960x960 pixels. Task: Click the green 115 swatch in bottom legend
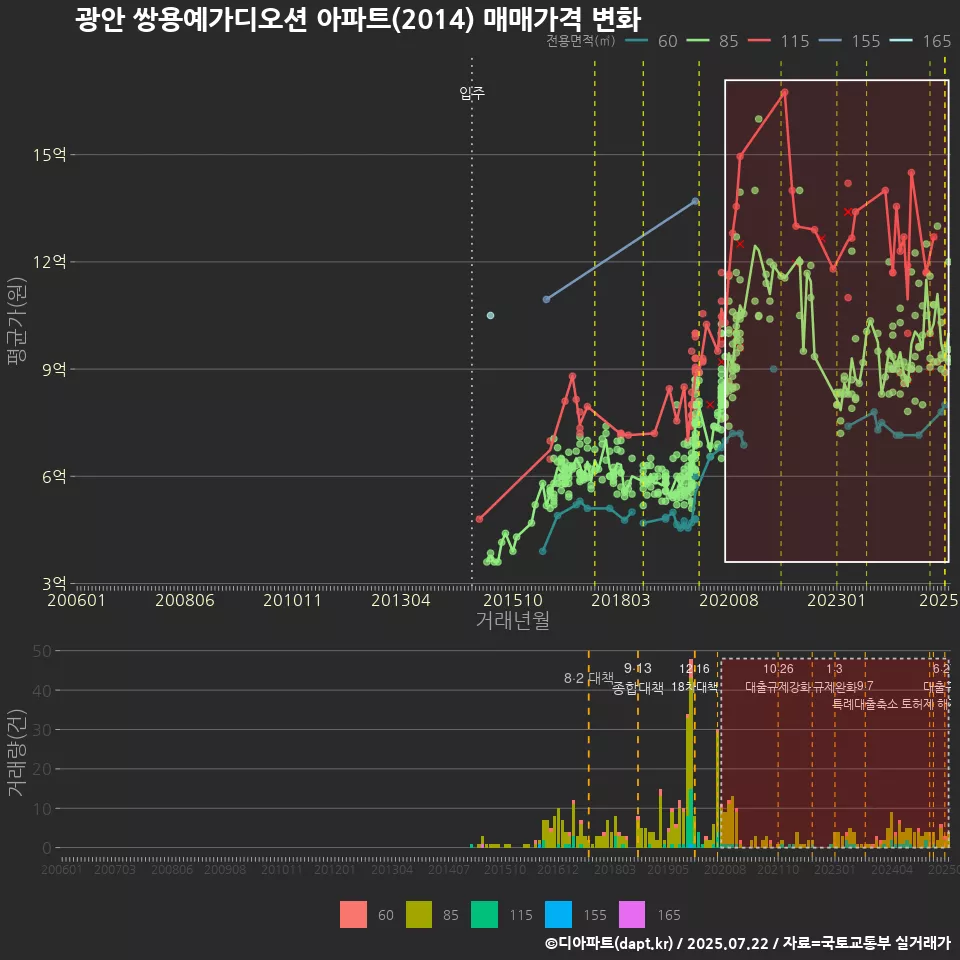(484, 915)
